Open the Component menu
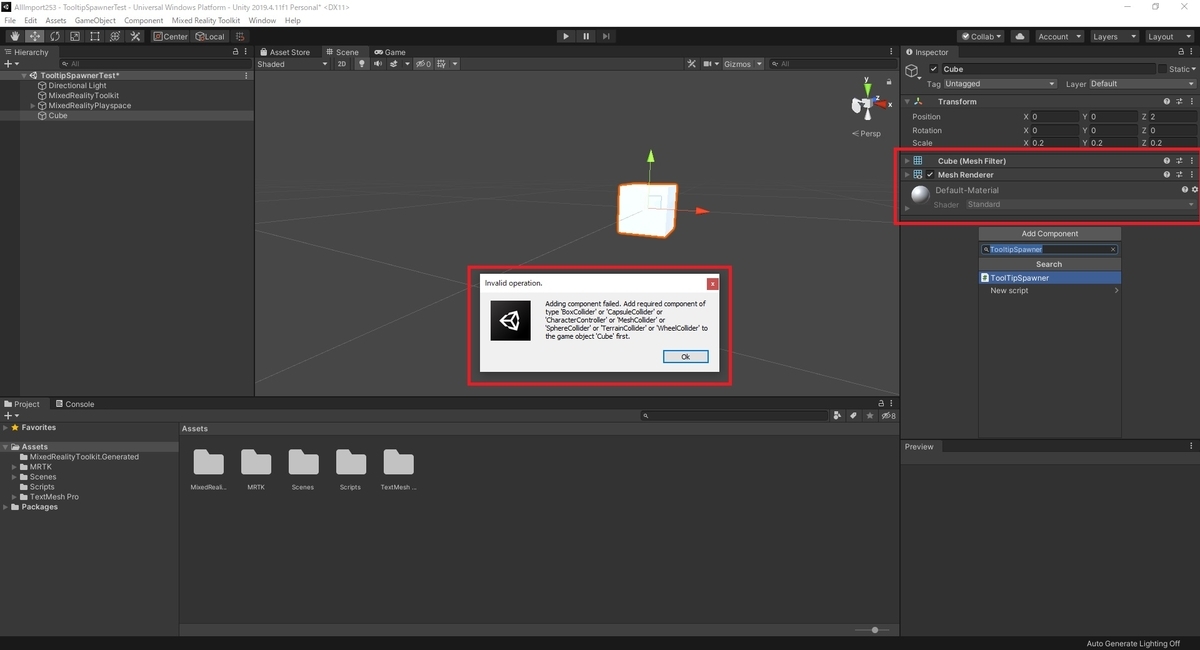 click(x=144, y=20)
